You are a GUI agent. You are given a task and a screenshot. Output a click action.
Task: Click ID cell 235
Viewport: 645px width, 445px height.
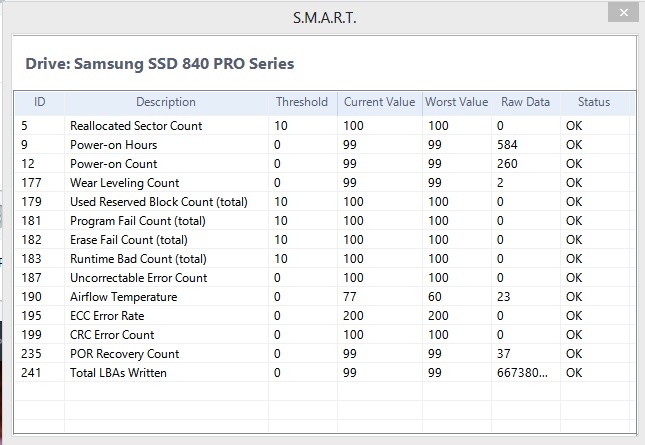[x=32, y=354]
